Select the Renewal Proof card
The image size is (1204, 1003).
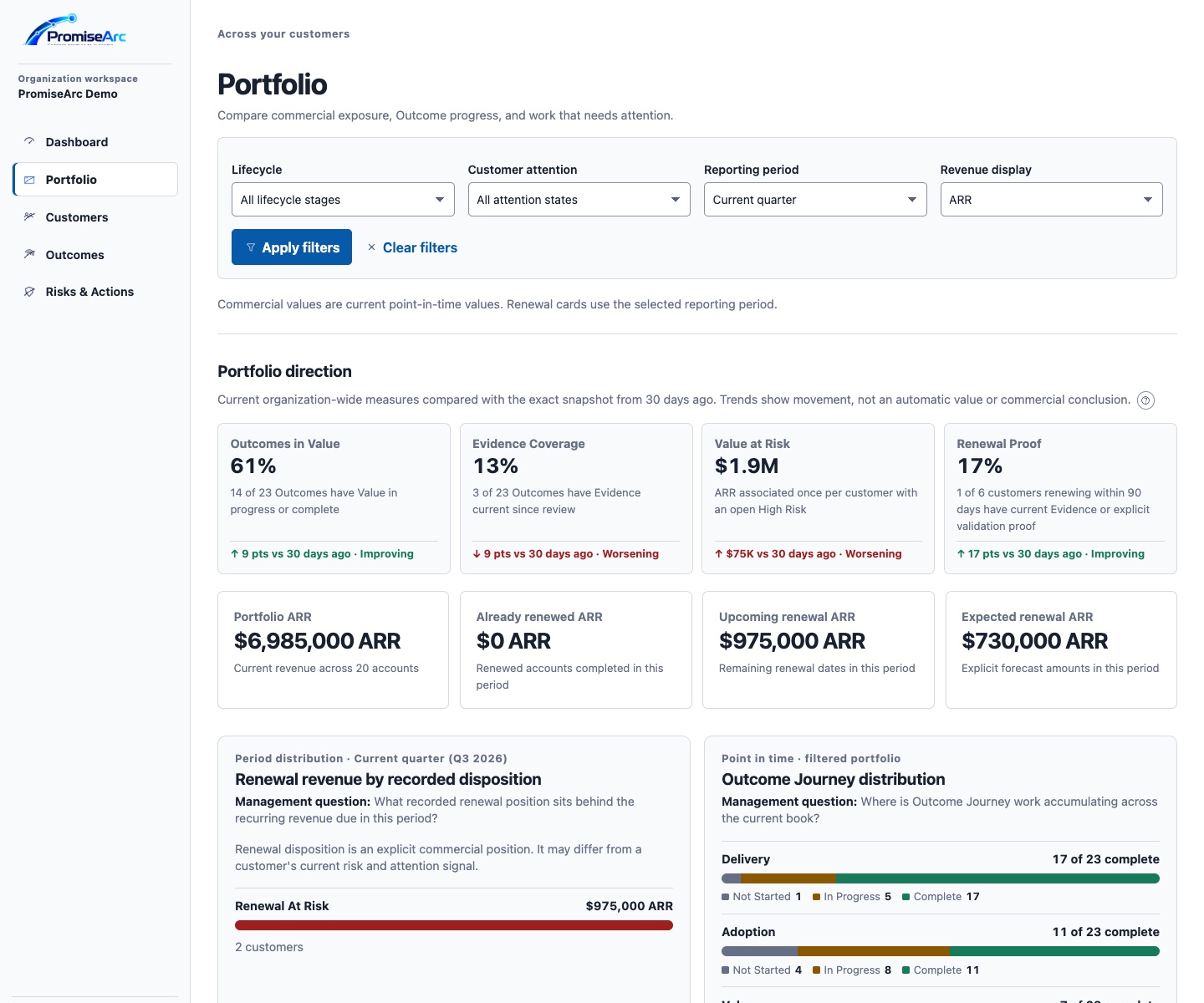(1060, 499)
